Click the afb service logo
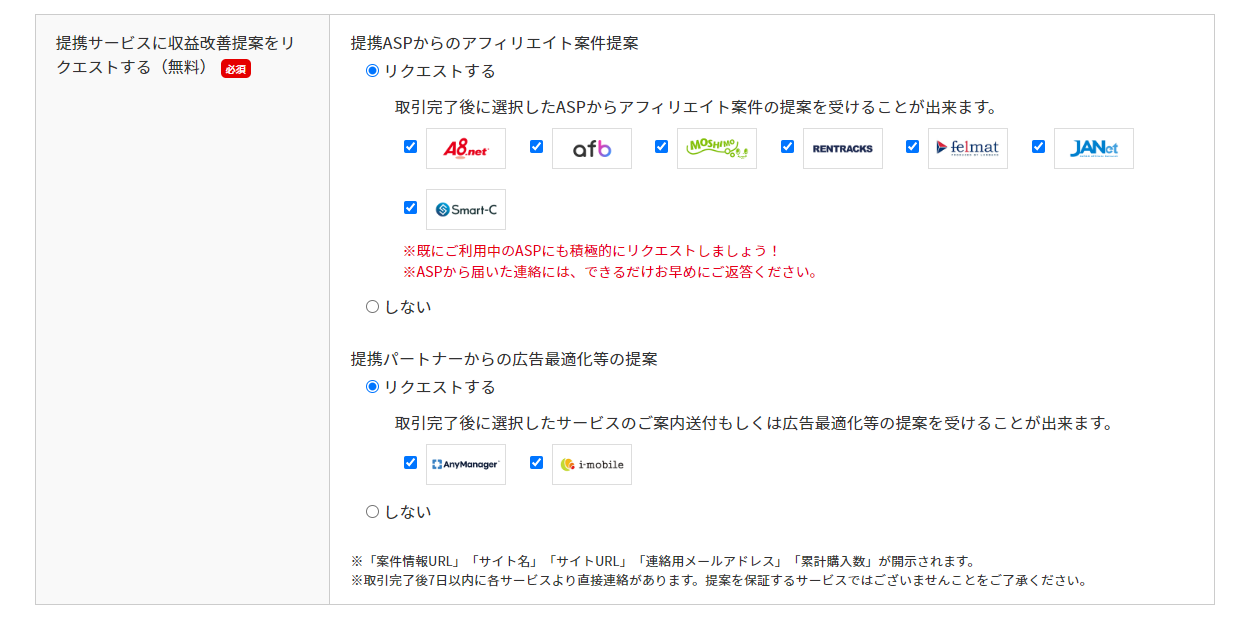This screenshot has width=1249, height=621. (592, 147)
